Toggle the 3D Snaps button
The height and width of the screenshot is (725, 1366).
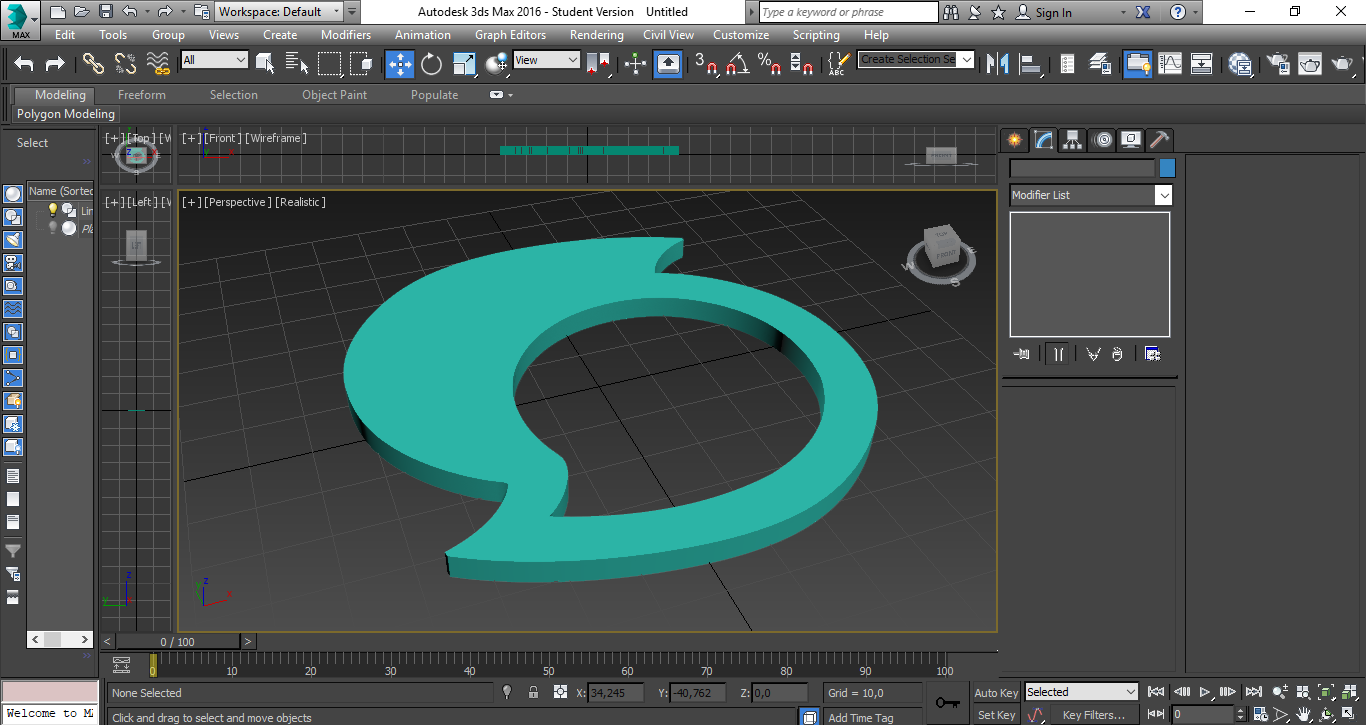706,64
